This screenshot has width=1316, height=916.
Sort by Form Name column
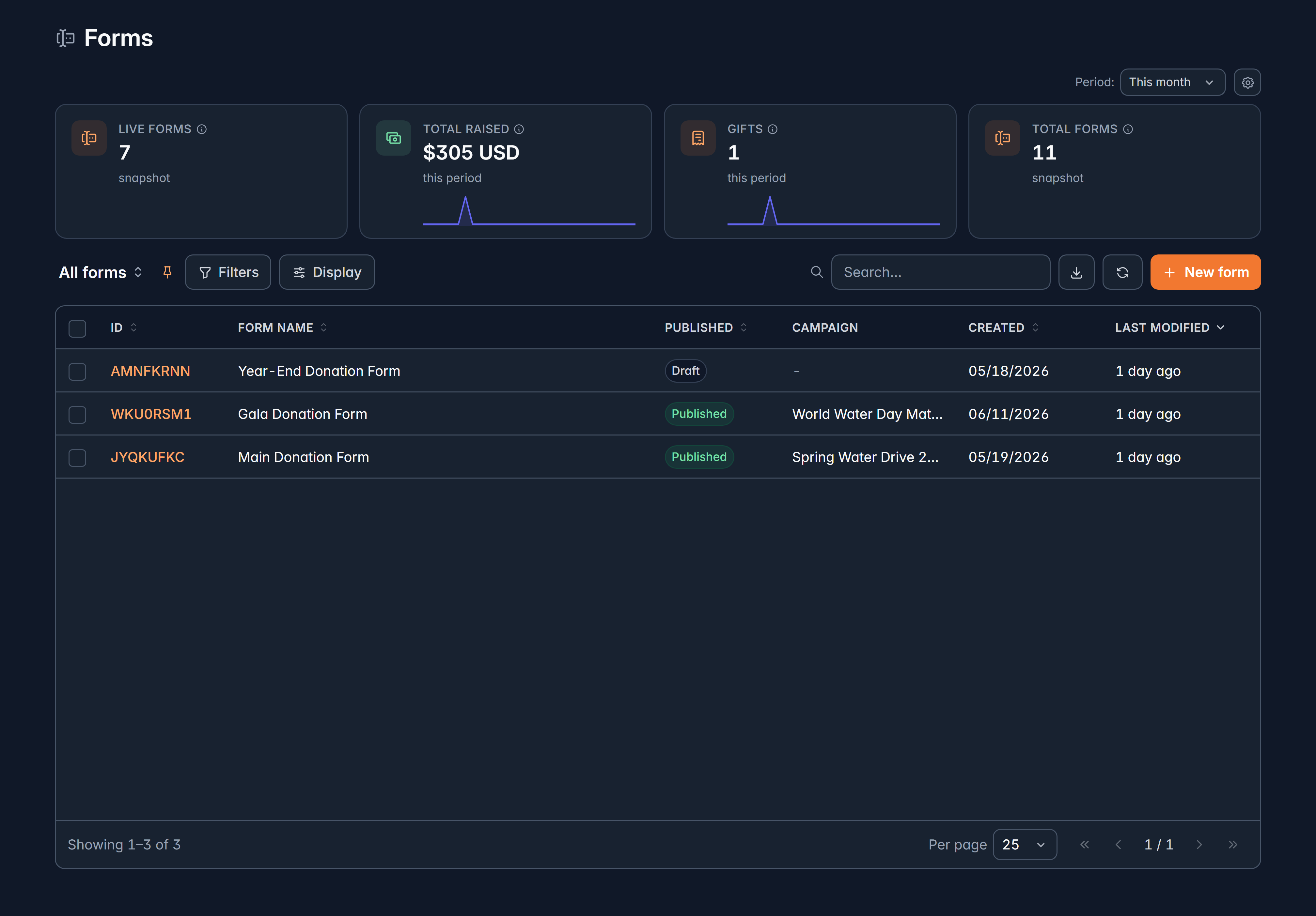(x=282, y=328)
